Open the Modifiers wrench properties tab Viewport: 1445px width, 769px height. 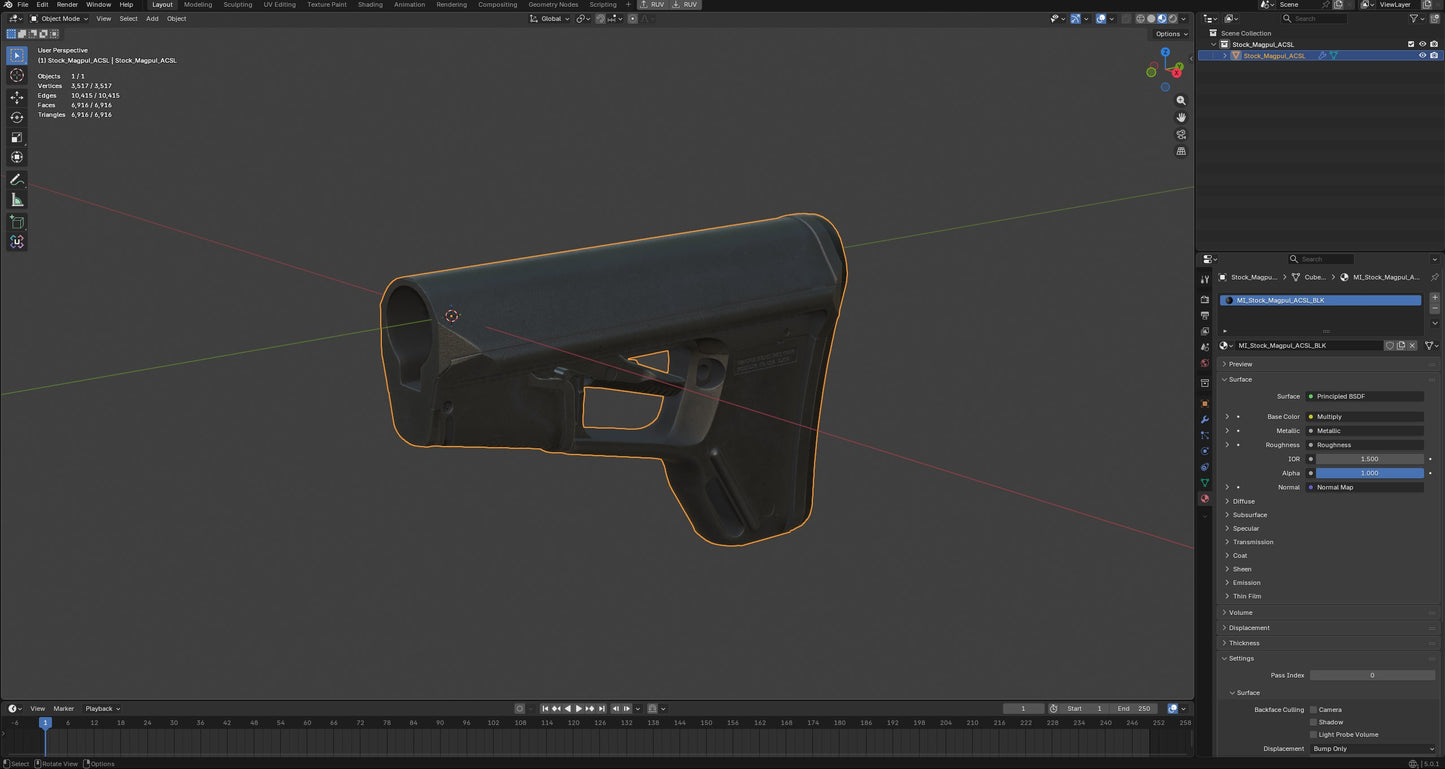coord(1205,419)
